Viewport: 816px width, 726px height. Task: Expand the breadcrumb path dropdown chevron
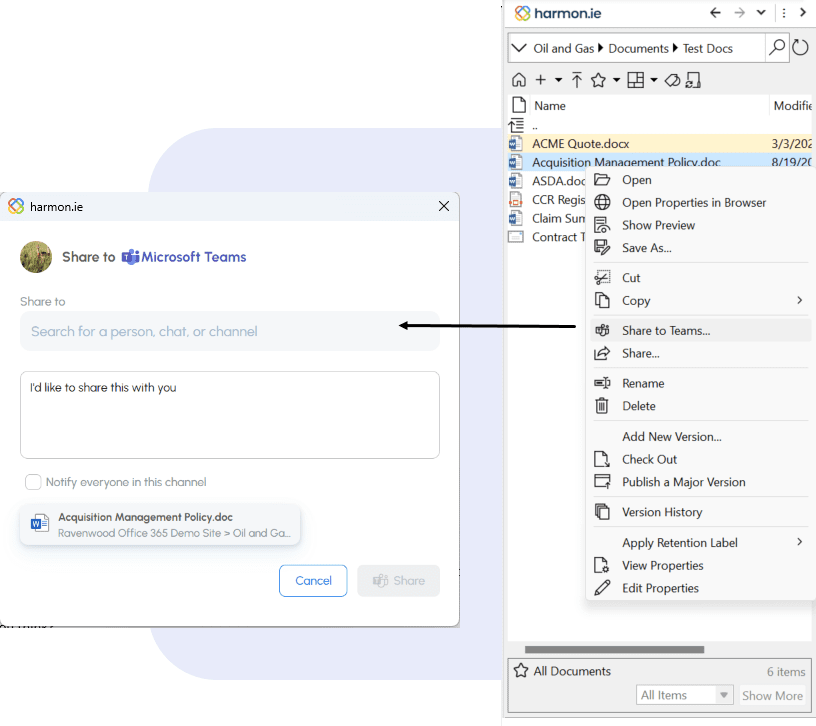point(519,48)
